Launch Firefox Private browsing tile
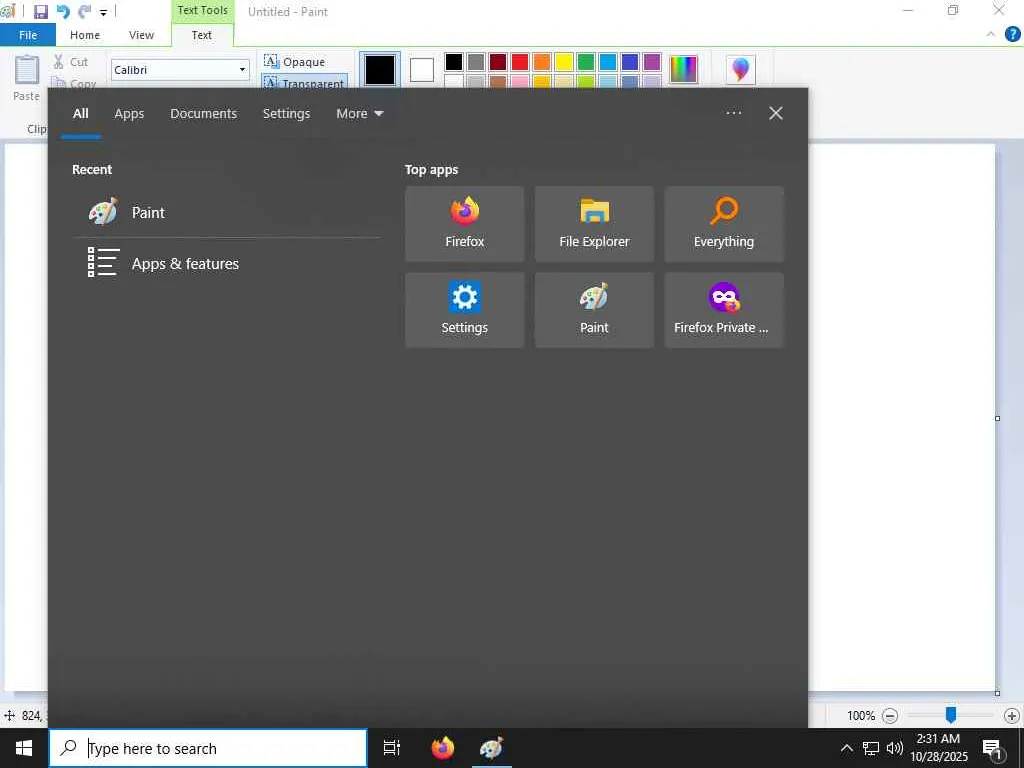 click(724, 310)
